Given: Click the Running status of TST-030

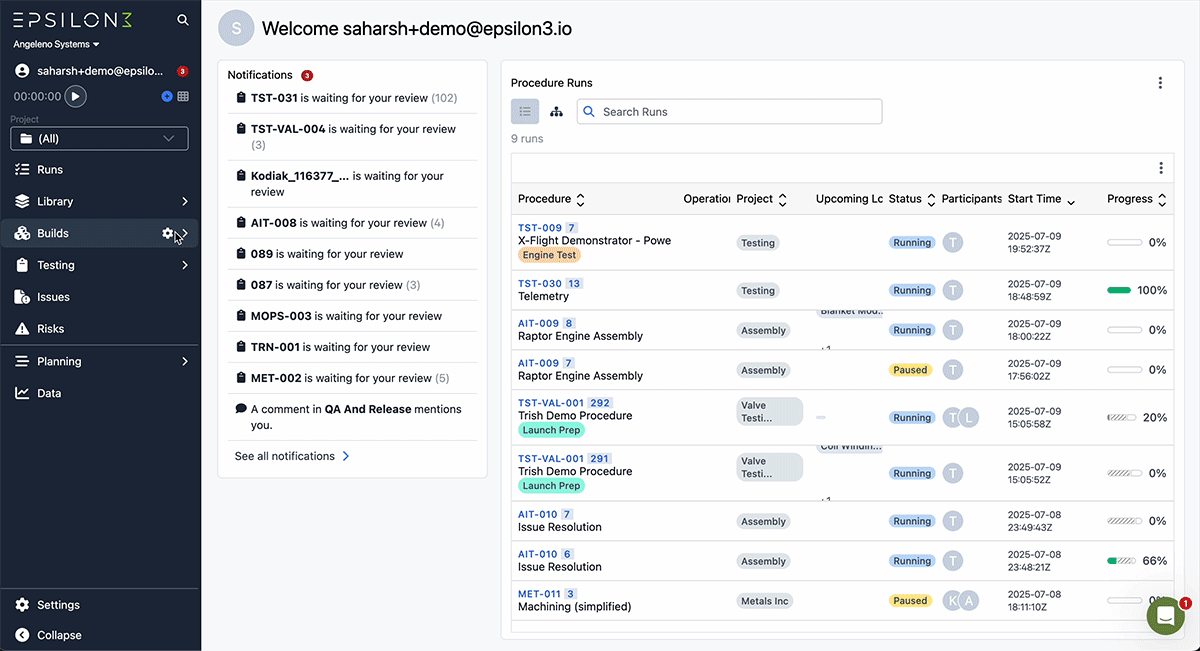Looking at the screenshot, I should (912, 290).
